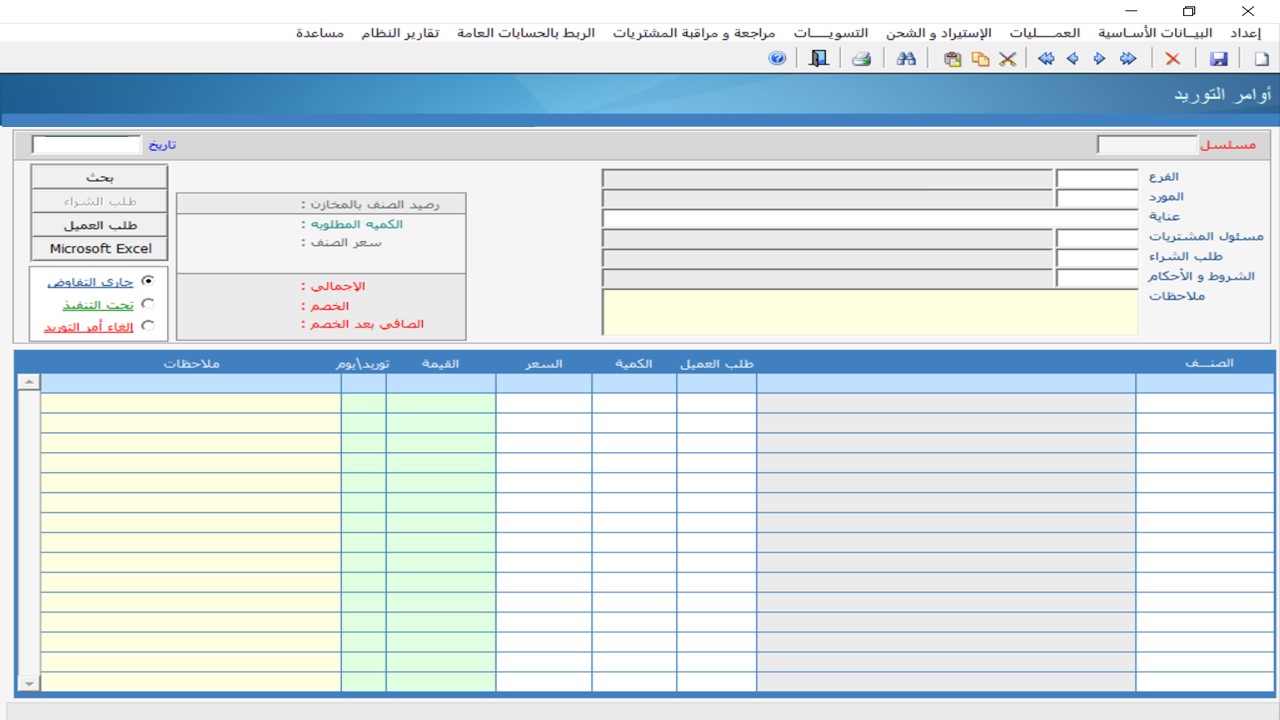Click the printer icon in toolbar
The height and width of the screenshot is (720, 1280).
[861, 59]
